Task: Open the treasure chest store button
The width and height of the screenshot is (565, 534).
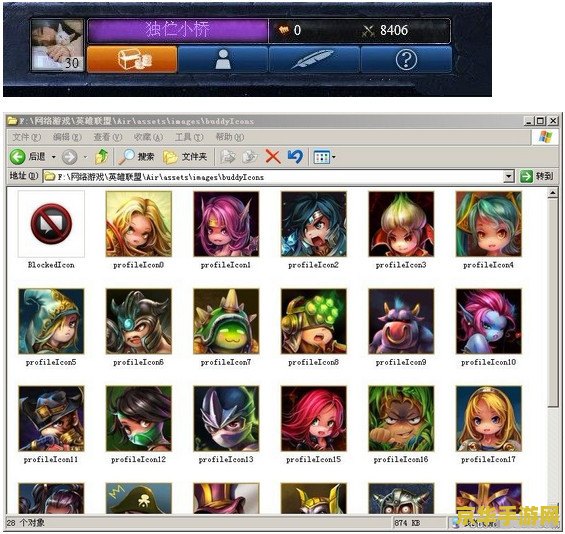Action: point(132,59)
